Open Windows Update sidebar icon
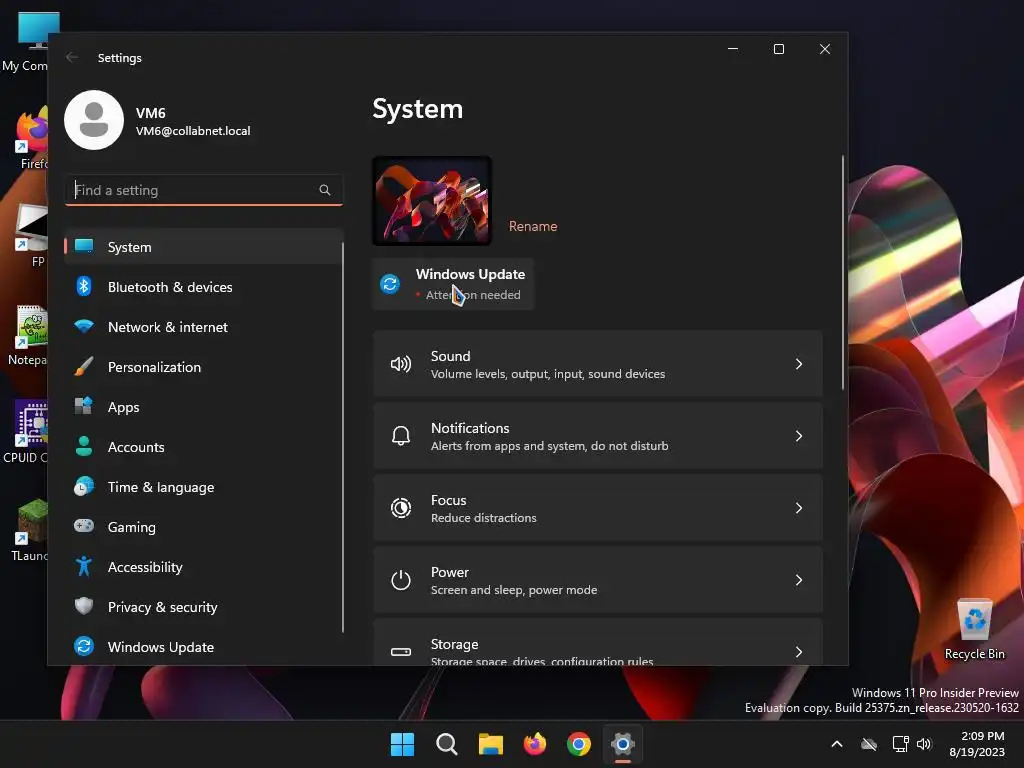1024x768 pixels. [x=84, y=646]
